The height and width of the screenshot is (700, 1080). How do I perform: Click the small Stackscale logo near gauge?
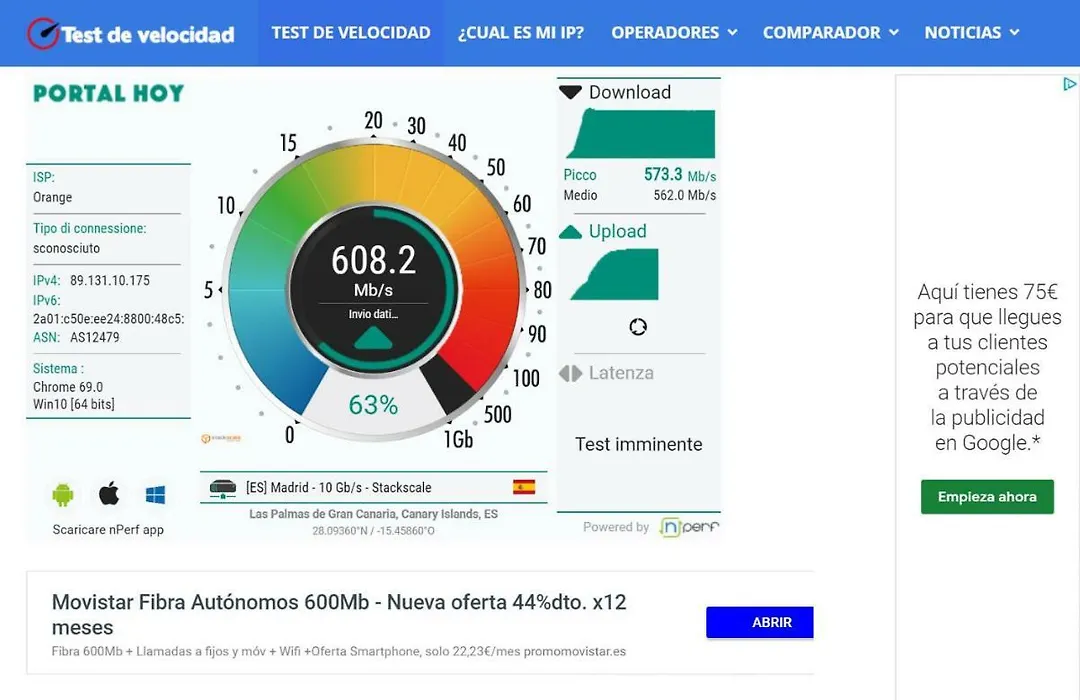tap(220, 438)
